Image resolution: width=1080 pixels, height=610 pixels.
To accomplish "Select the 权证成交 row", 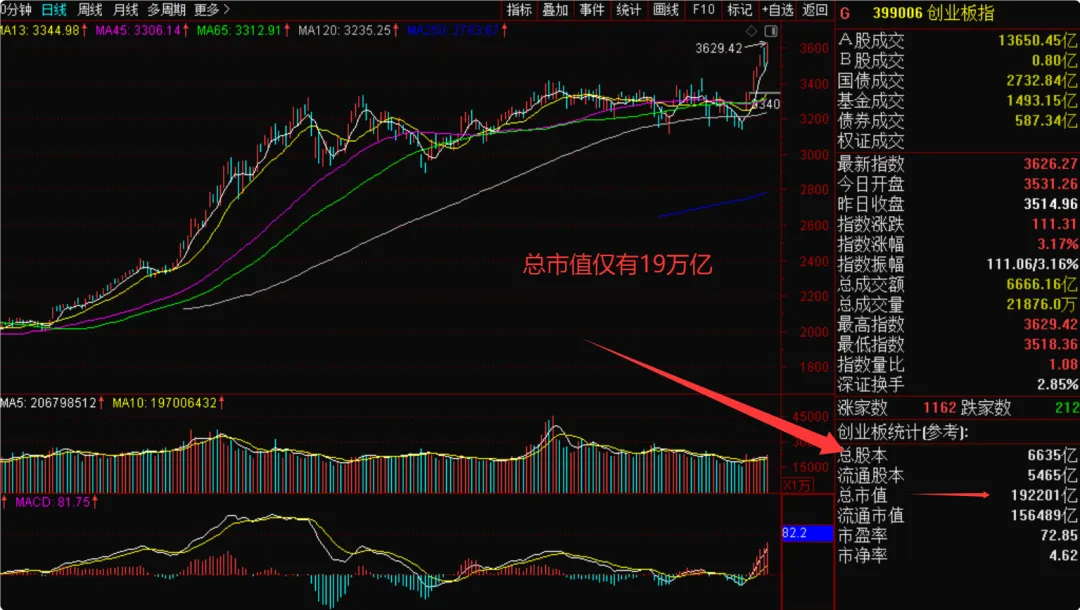I will [957, 140].
